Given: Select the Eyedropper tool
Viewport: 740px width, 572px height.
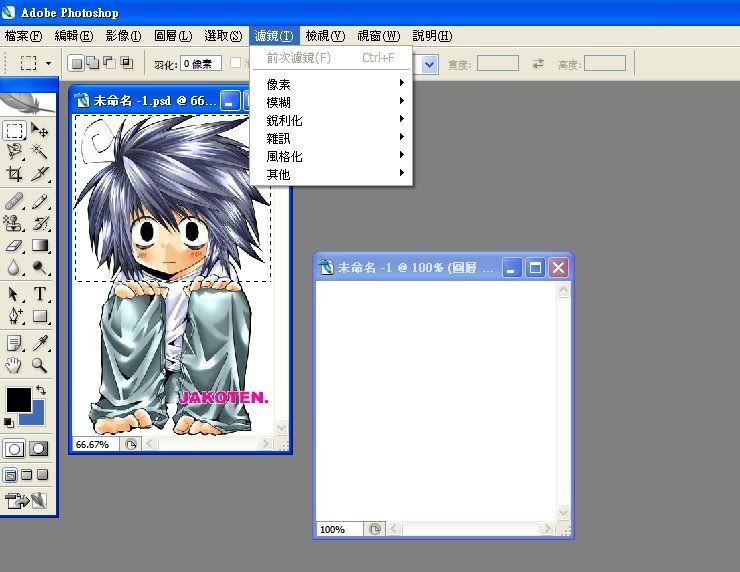Looking at the screenshot, I should (x=40, y=343).
